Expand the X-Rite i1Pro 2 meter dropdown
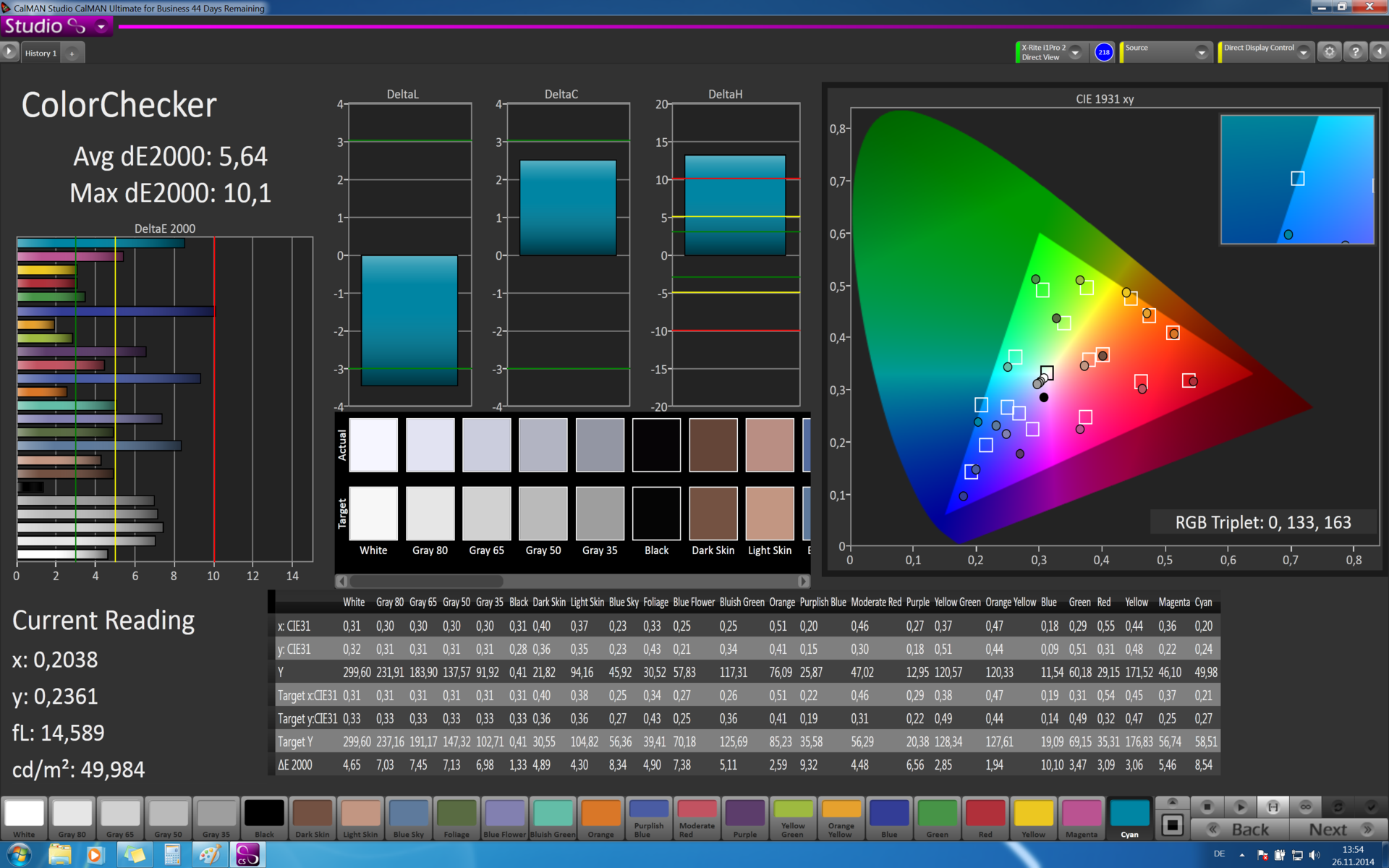The width and height of the screenshot is (1389, 868). click(1075, 52)
